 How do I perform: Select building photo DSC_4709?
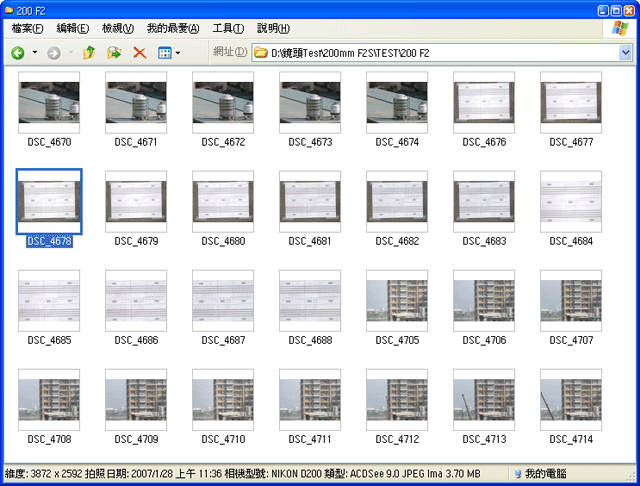click(136, 400)
